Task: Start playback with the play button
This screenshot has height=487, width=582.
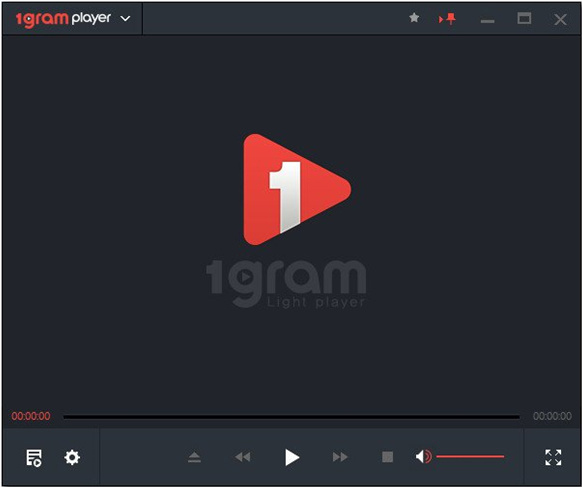Action: 292,457
